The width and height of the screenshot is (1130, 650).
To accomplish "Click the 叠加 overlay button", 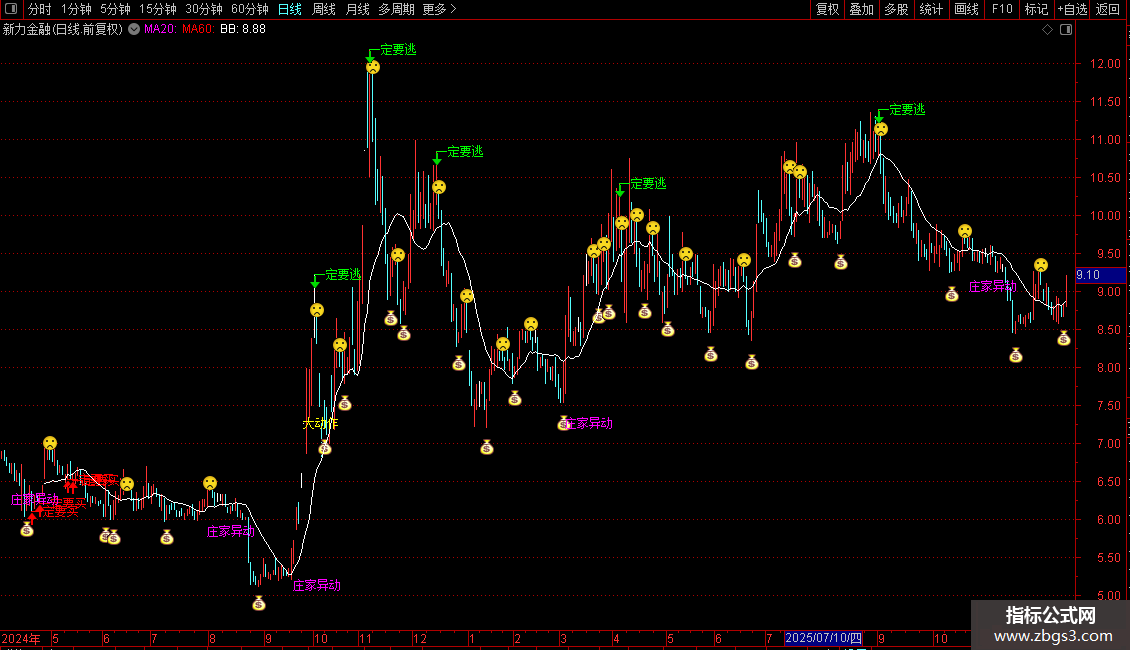I will 861,9.
